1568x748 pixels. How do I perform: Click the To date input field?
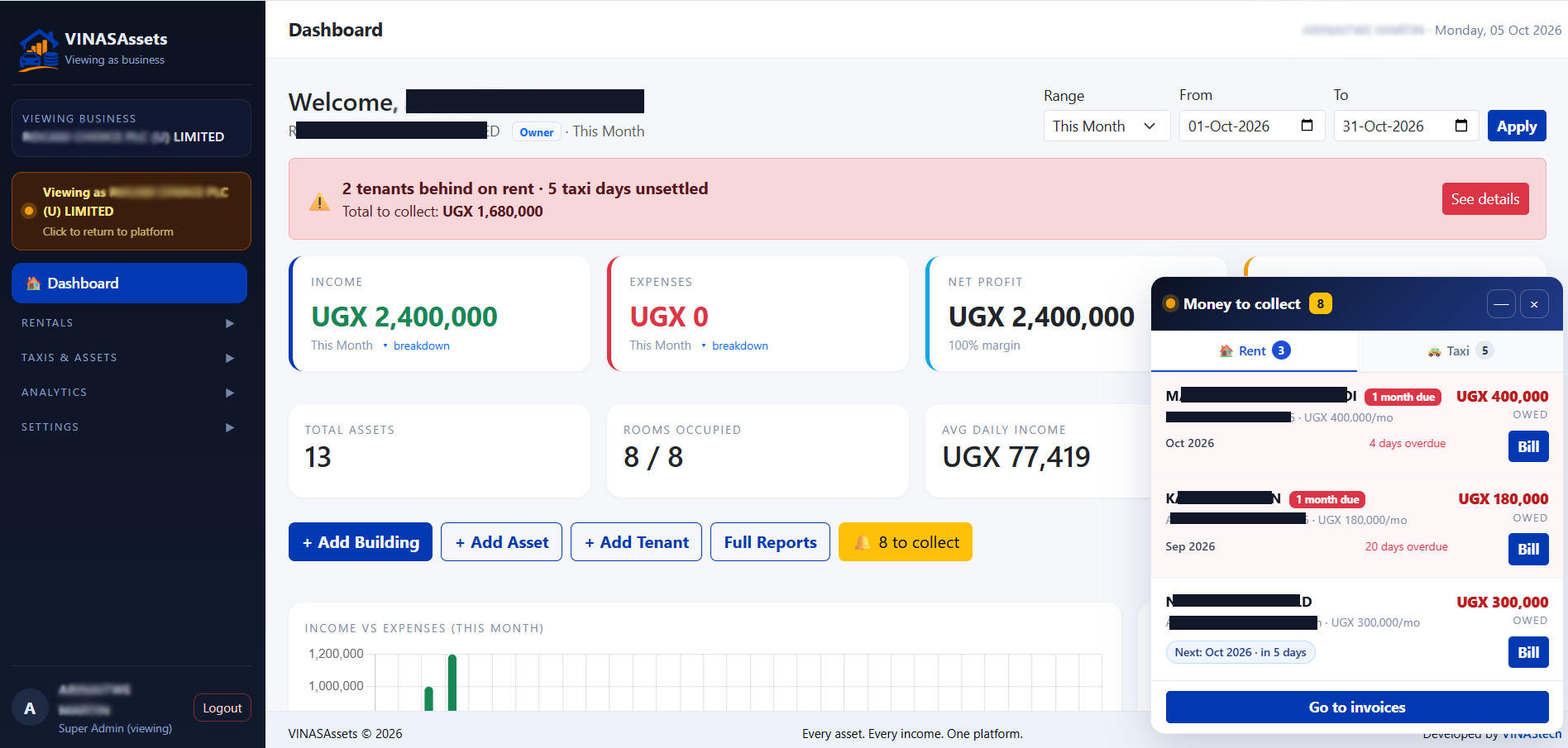[x=1406, y=126]
